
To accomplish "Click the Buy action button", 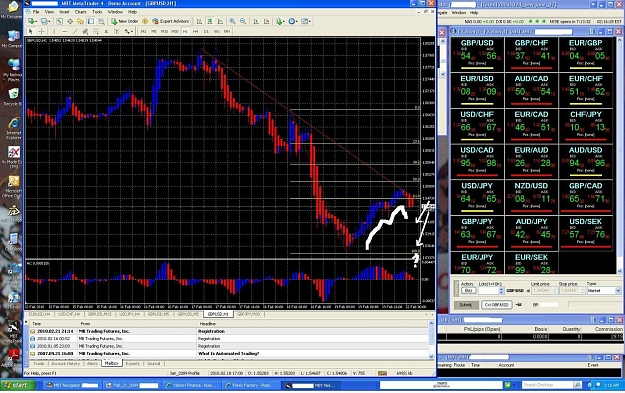I will coord(468,291).
